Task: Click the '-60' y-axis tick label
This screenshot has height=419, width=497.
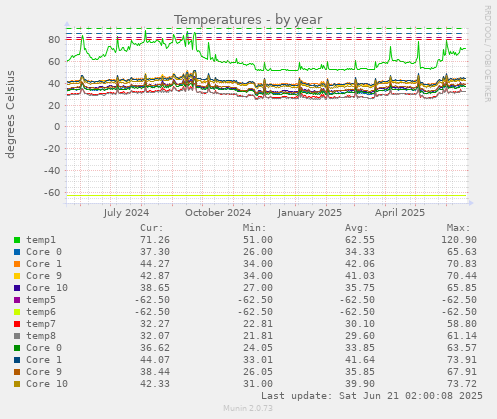Action: [x=52, y=193]
